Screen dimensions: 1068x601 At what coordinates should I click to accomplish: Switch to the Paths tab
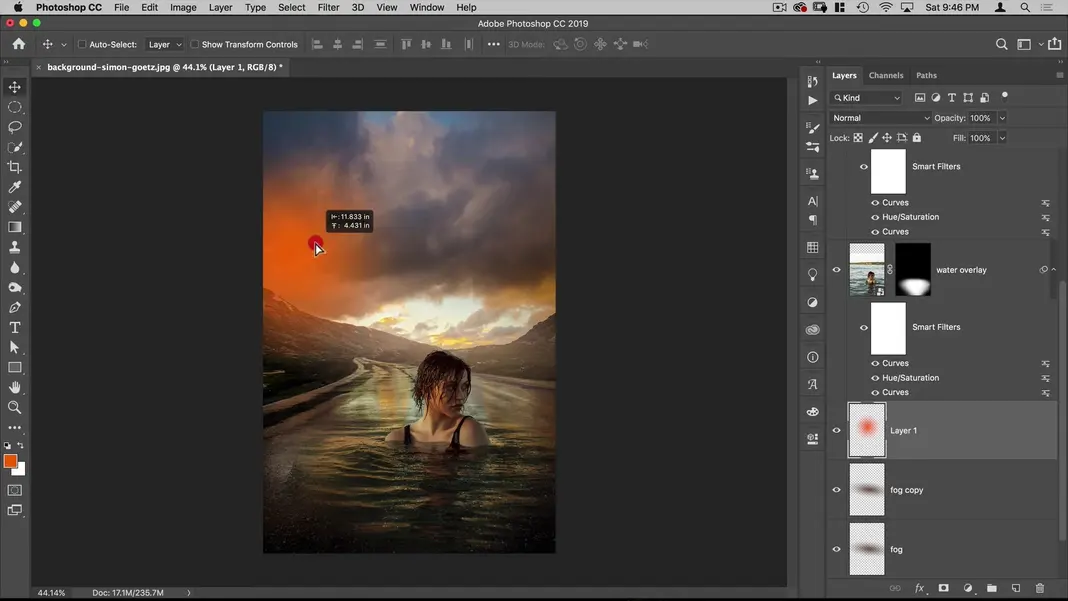pyautogui.click(x=927, y=75)
